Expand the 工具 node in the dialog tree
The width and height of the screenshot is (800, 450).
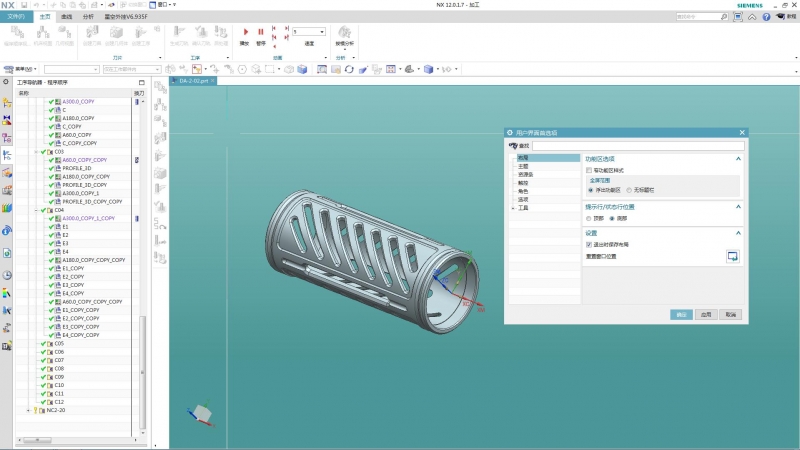coord(513,208)
